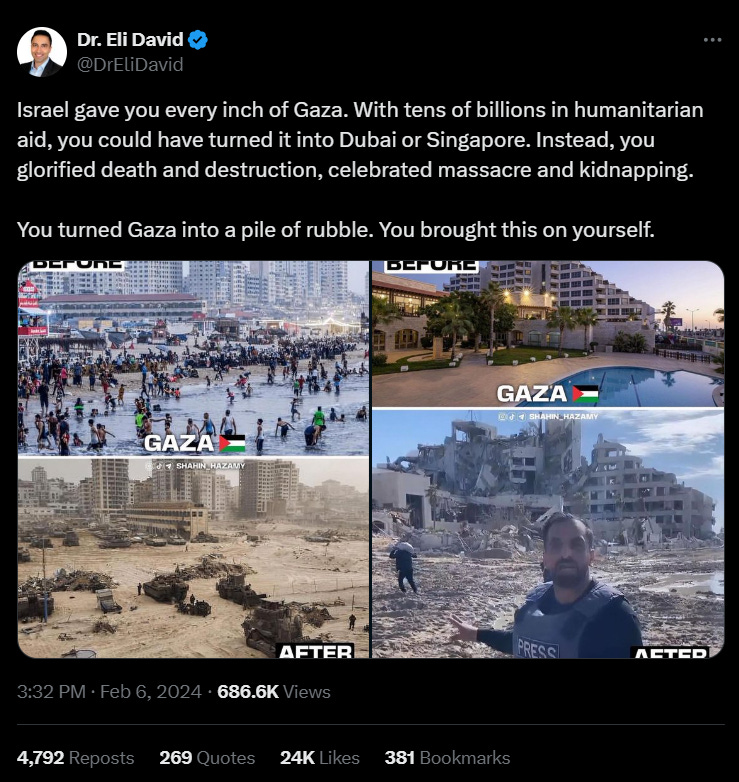Viewport: 739px width, 782px height.
Task: Show the 24K Likes list
Action: (320, 758)
